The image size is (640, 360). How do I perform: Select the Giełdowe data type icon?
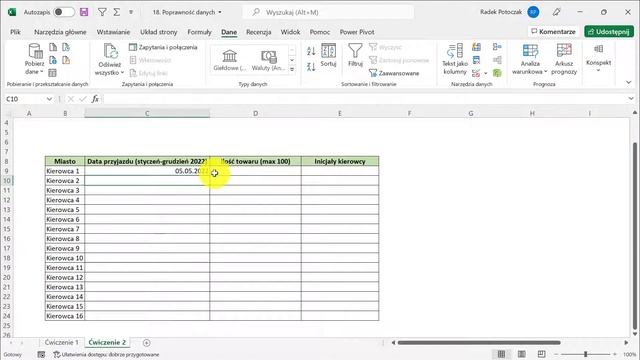pos(229,56)
